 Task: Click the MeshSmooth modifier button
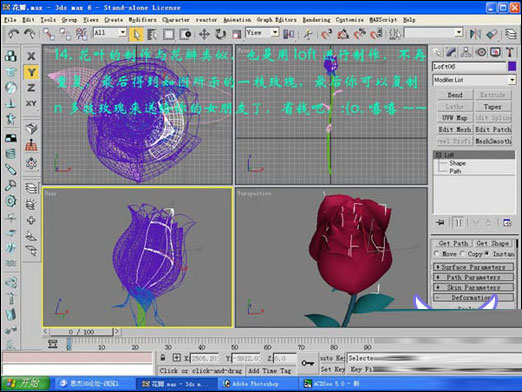click(x=493, y=141)
